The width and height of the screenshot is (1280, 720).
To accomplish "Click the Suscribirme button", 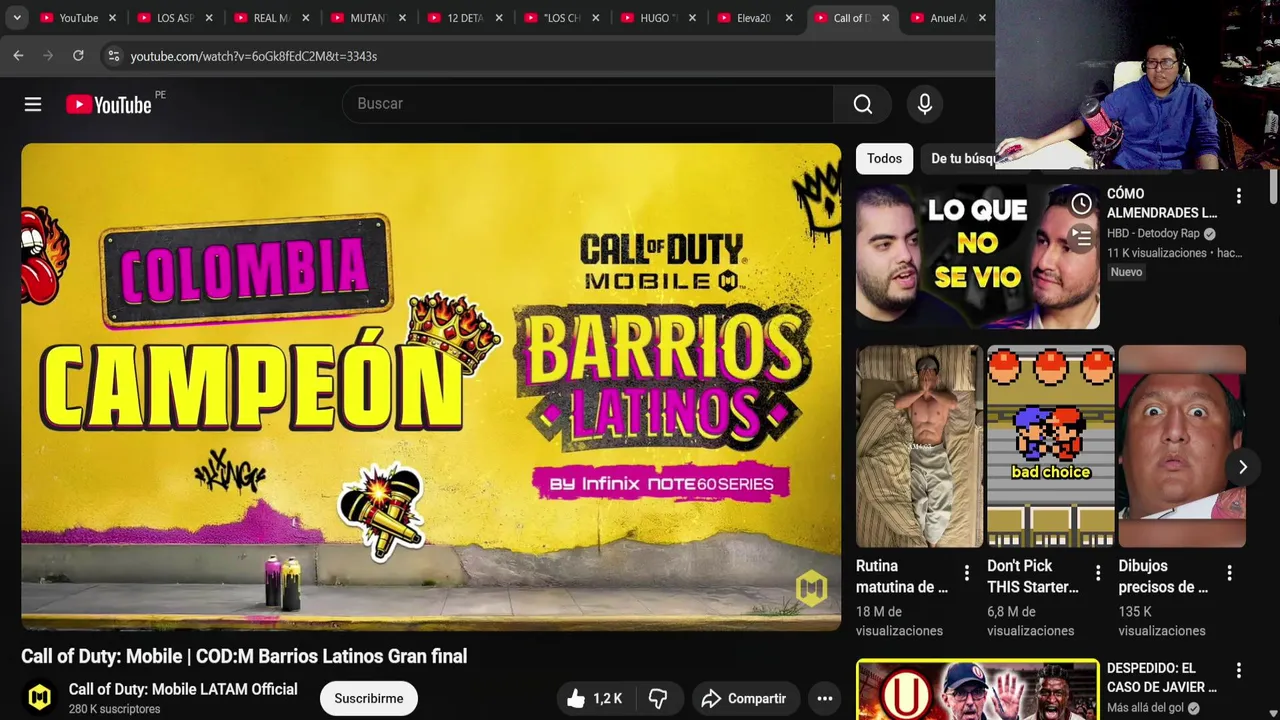I will tap(369, 699).
